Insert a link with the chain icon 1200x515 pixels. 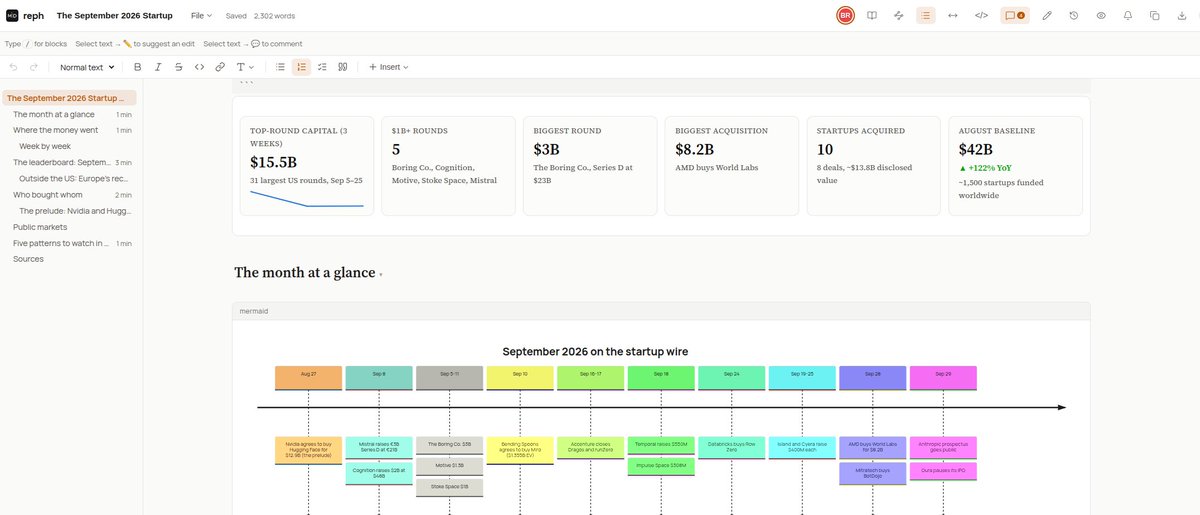[x=220, y=67]
